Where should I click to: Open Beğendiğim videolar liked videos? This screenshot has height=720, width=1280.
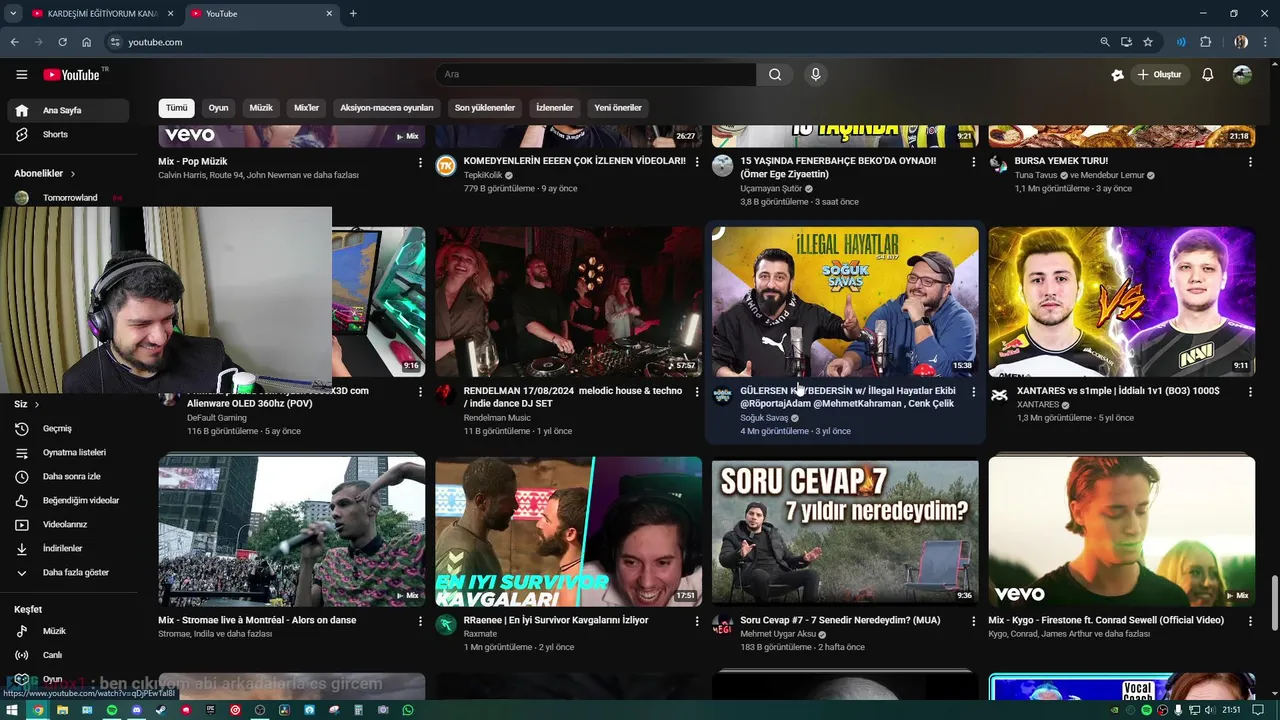click(x=68, y=500)
